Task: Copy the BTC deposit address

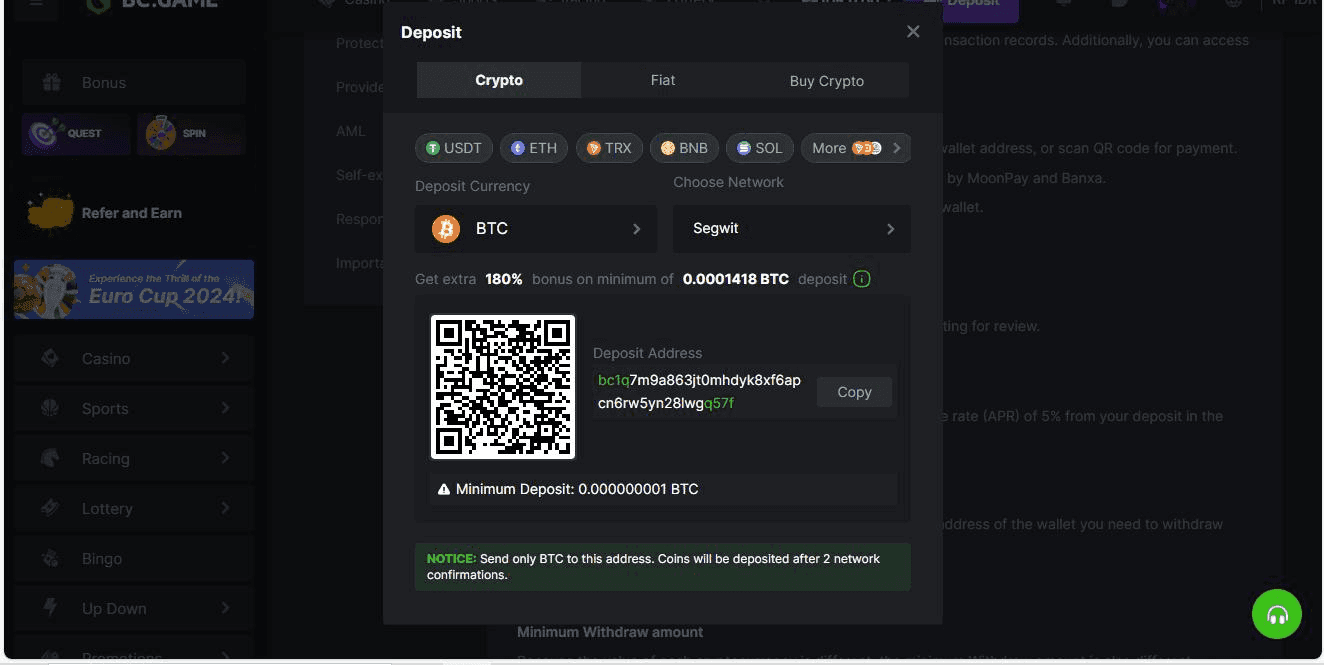Action: [x=854, y=391]
